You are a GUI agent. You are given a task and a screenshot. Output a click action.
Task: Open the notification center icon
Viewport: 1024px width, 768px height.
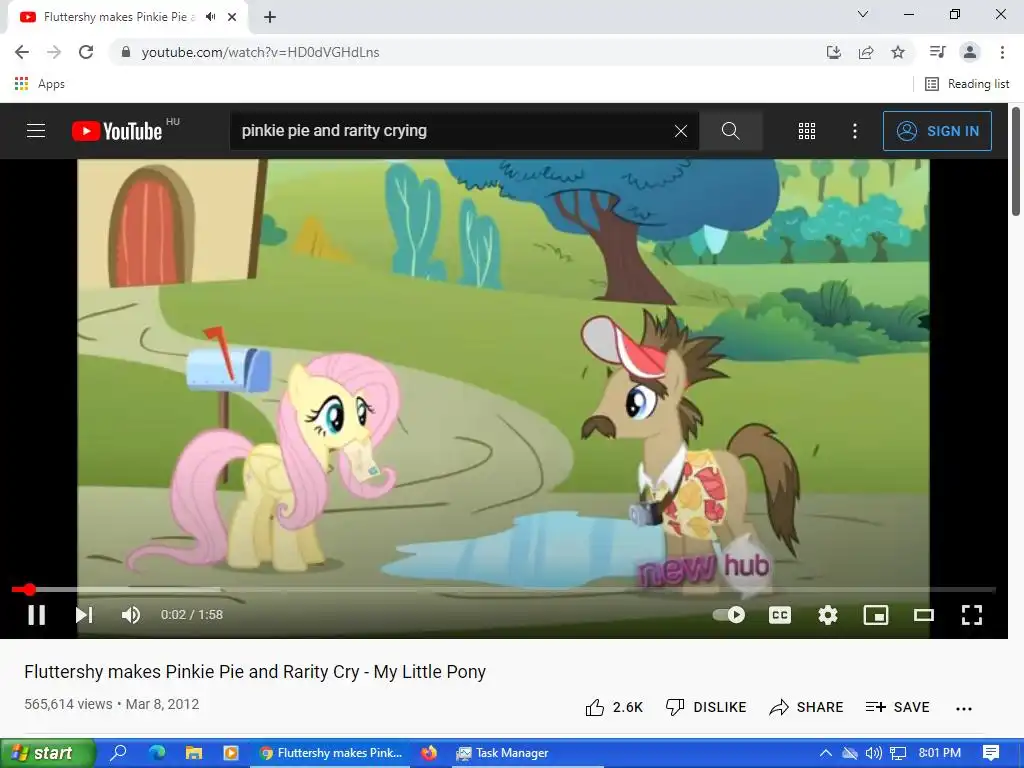click(x=991, y=753)
